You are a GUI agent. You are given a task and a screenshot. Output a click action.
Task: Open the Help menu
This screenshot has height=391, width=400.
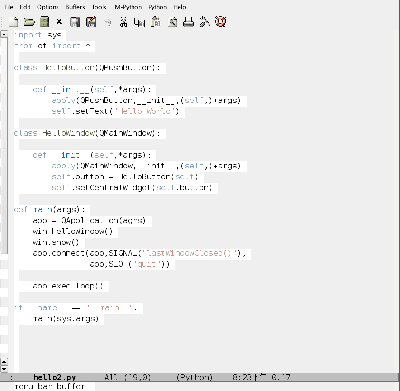click(x=180, y=7)
